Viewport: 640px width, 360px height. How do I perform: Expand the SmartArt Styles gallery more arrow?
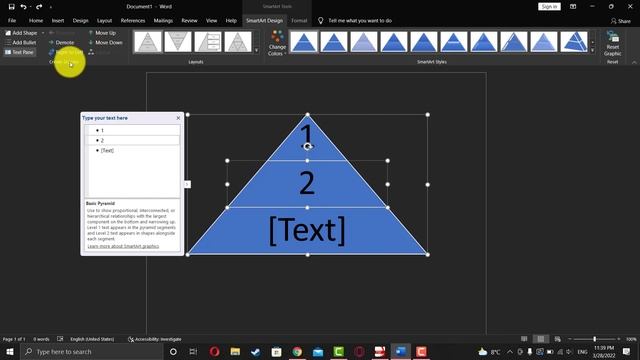click(593, 51)
